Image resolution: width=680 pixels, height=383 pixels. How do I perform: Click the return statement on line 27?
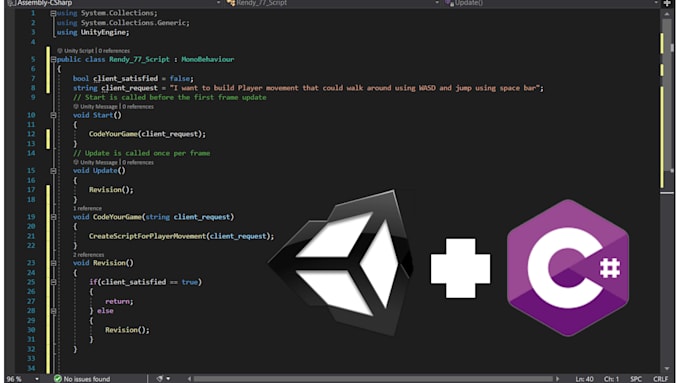tap(119, 301)
